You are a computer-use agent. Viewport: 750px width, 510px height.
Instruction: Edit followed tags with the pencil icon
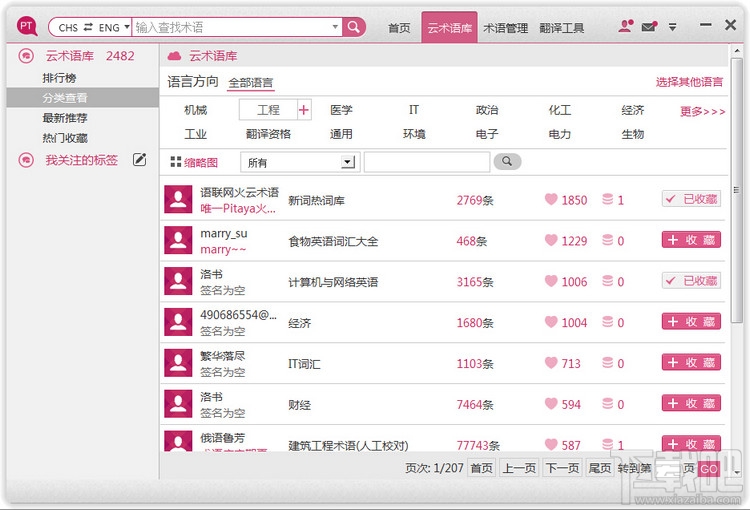pyautogui.click(x=139, y=159)
